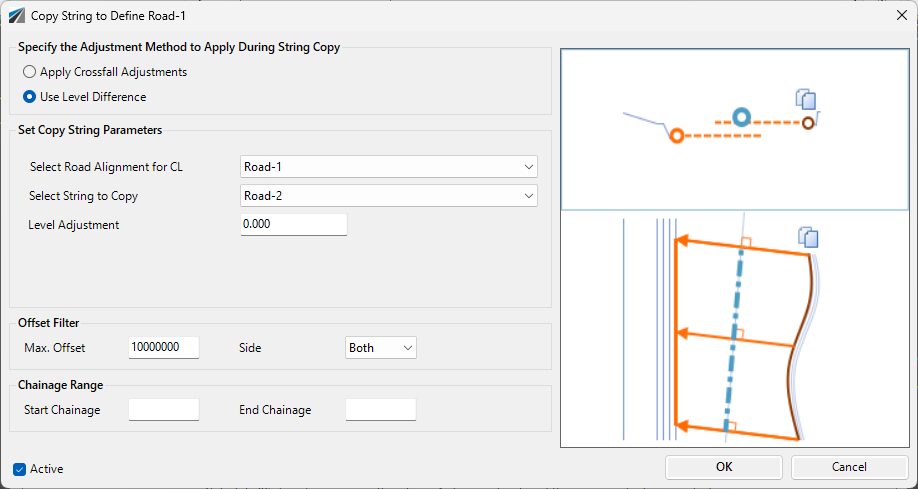Viewport: 918px width, 489px height.
Task: Open Select Road Alignment for CL dropdown
Action: [x=389, y=167]
